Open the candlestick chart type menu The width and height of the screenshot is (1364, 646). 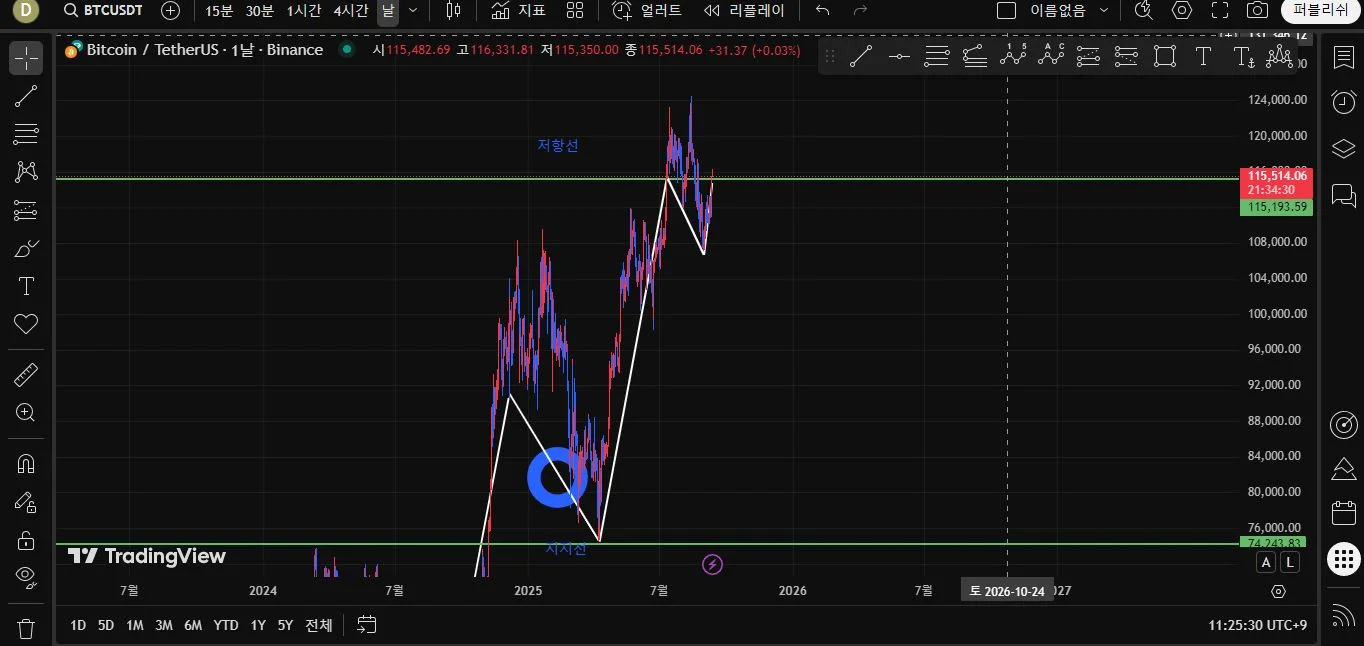[453, 10]
